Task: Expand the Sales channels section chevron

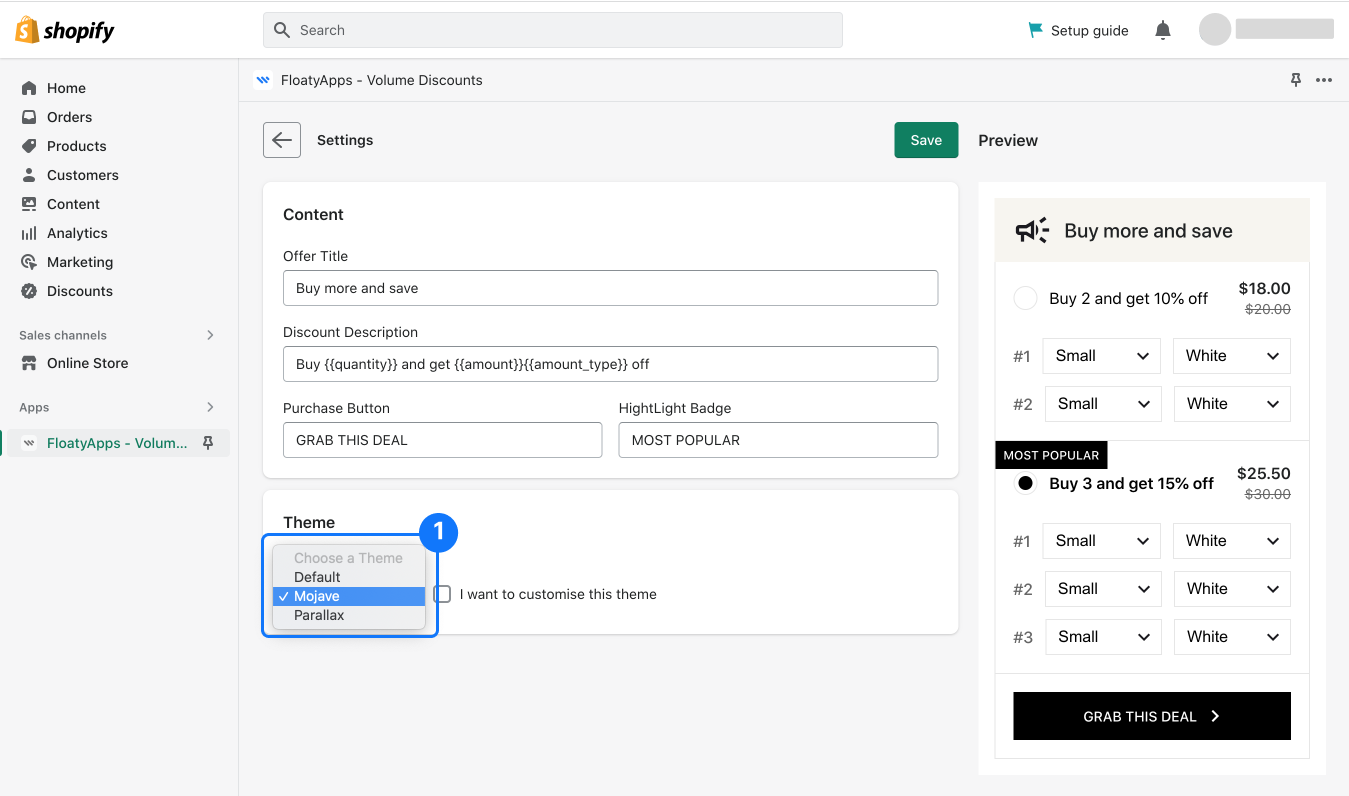Action: click(210, 335)
